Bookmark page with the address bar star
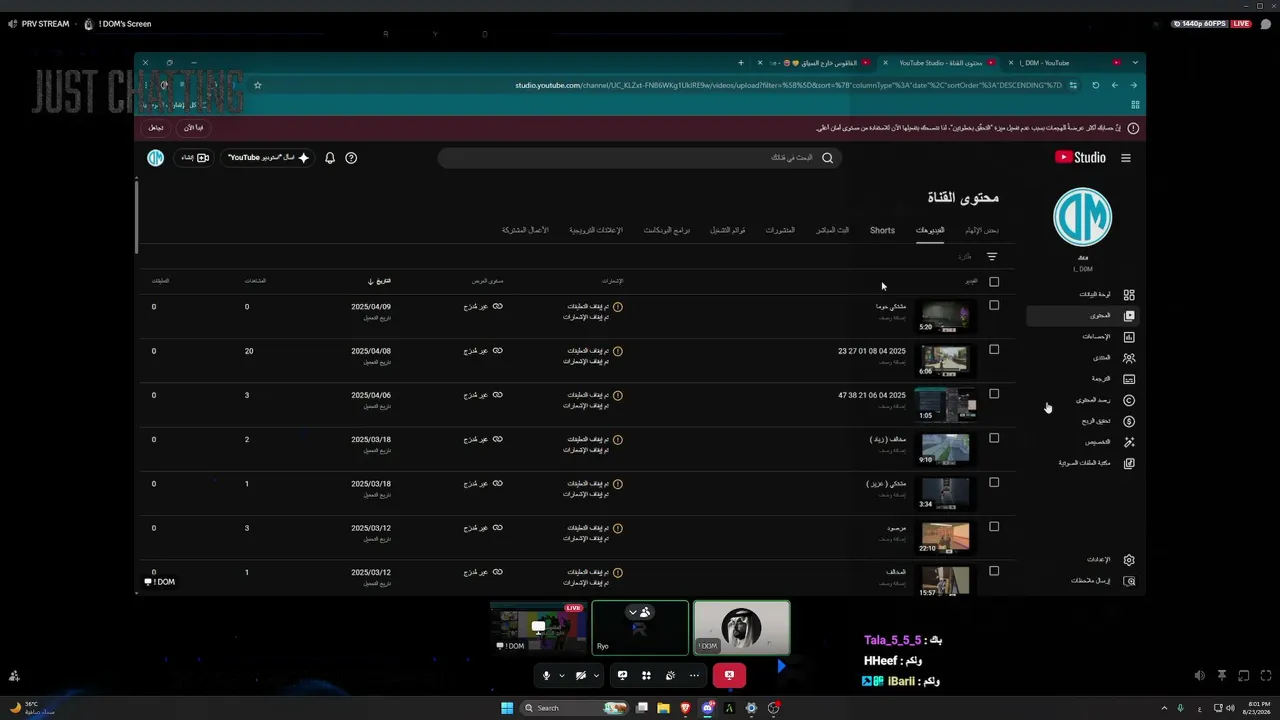The width and height of the screenshot is (1280, 720). coord(257,85)
